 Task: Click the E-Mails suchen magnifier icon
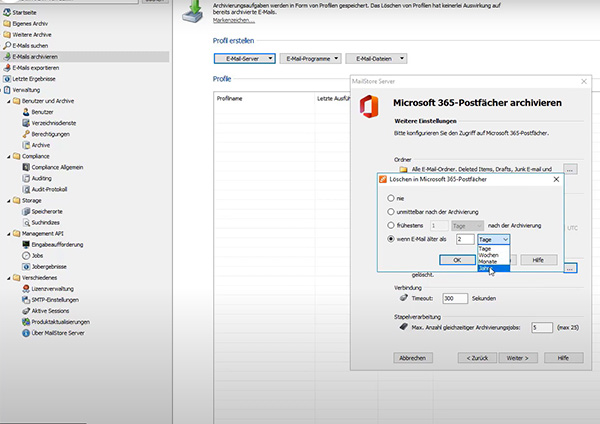7,45
